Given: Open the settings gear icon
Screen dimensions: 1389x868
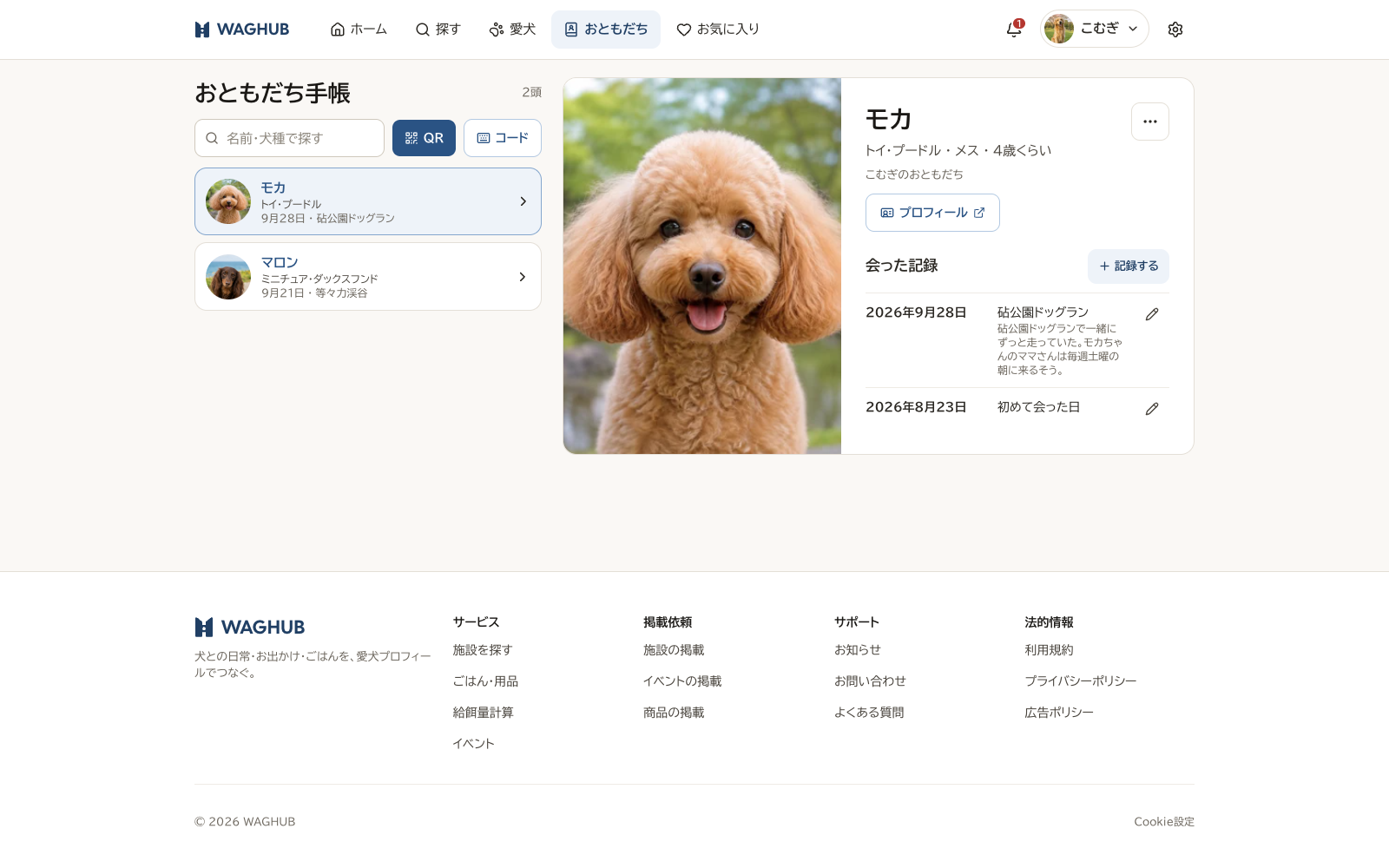Looking at the screenshot, I should [1175, 30].
